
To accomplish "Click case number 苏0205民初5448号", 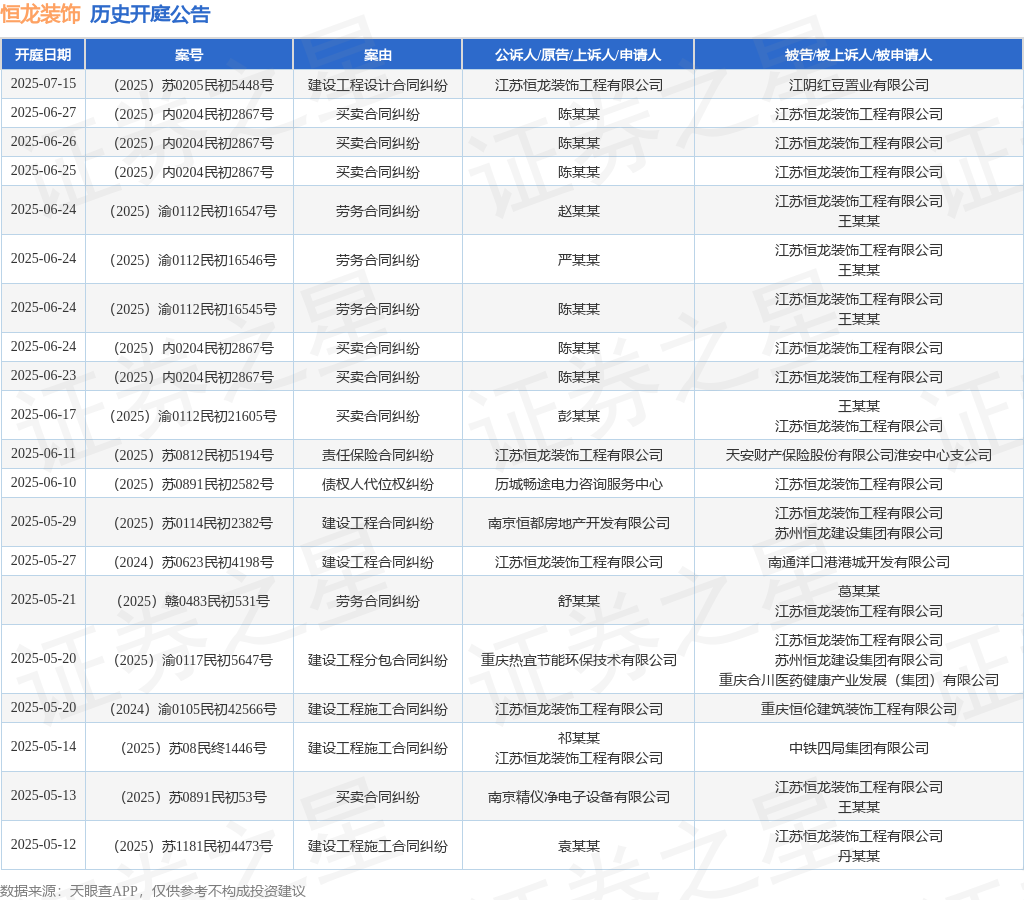I will tap(193, 85).
